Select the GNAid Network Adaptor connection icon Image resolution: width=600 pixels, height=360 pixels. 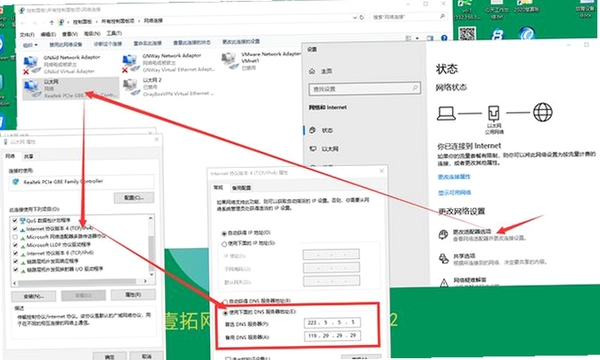tap(31, 65)
